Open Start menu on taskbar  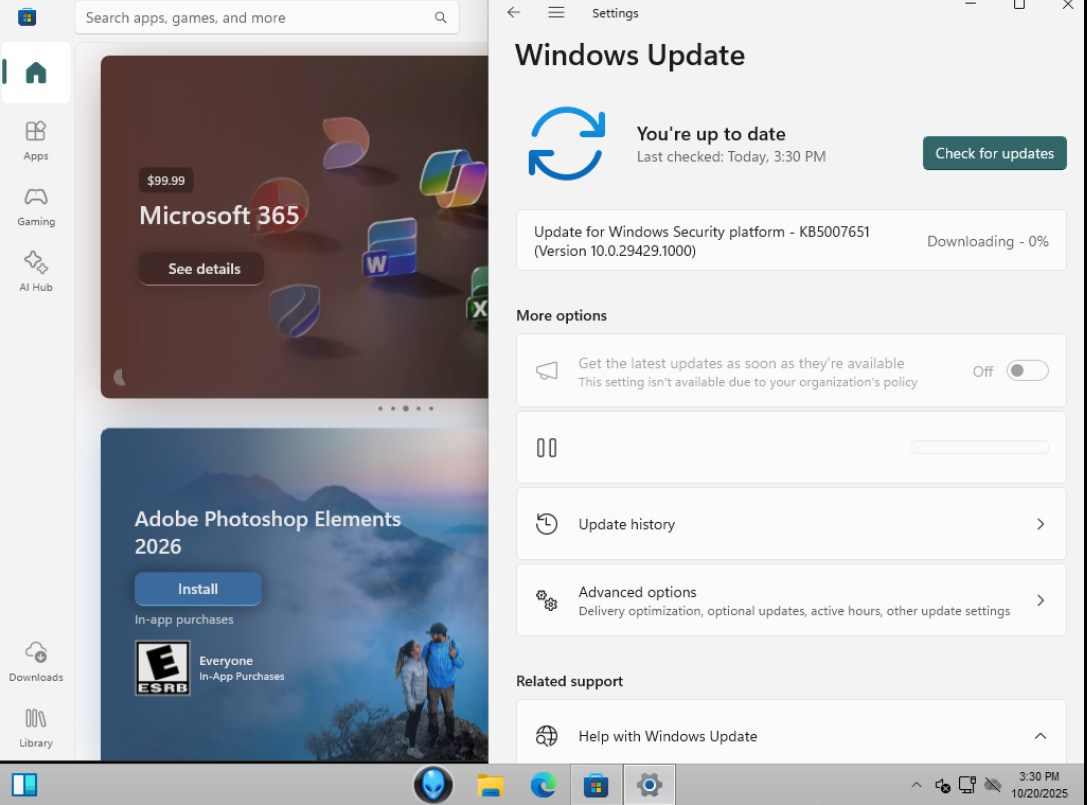(x=24, y=785)
